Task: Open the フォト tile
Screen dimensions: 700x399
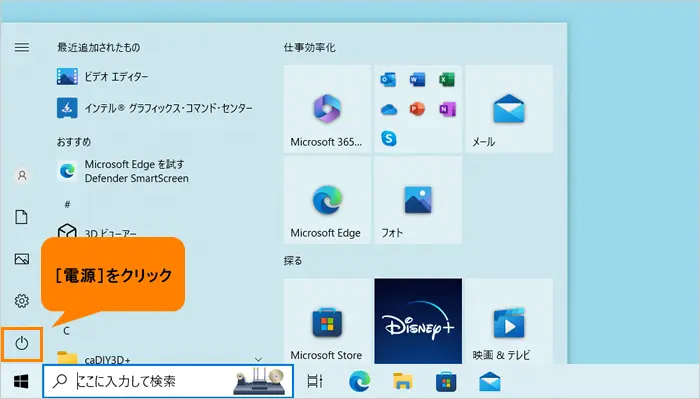Action: point(418,200)
